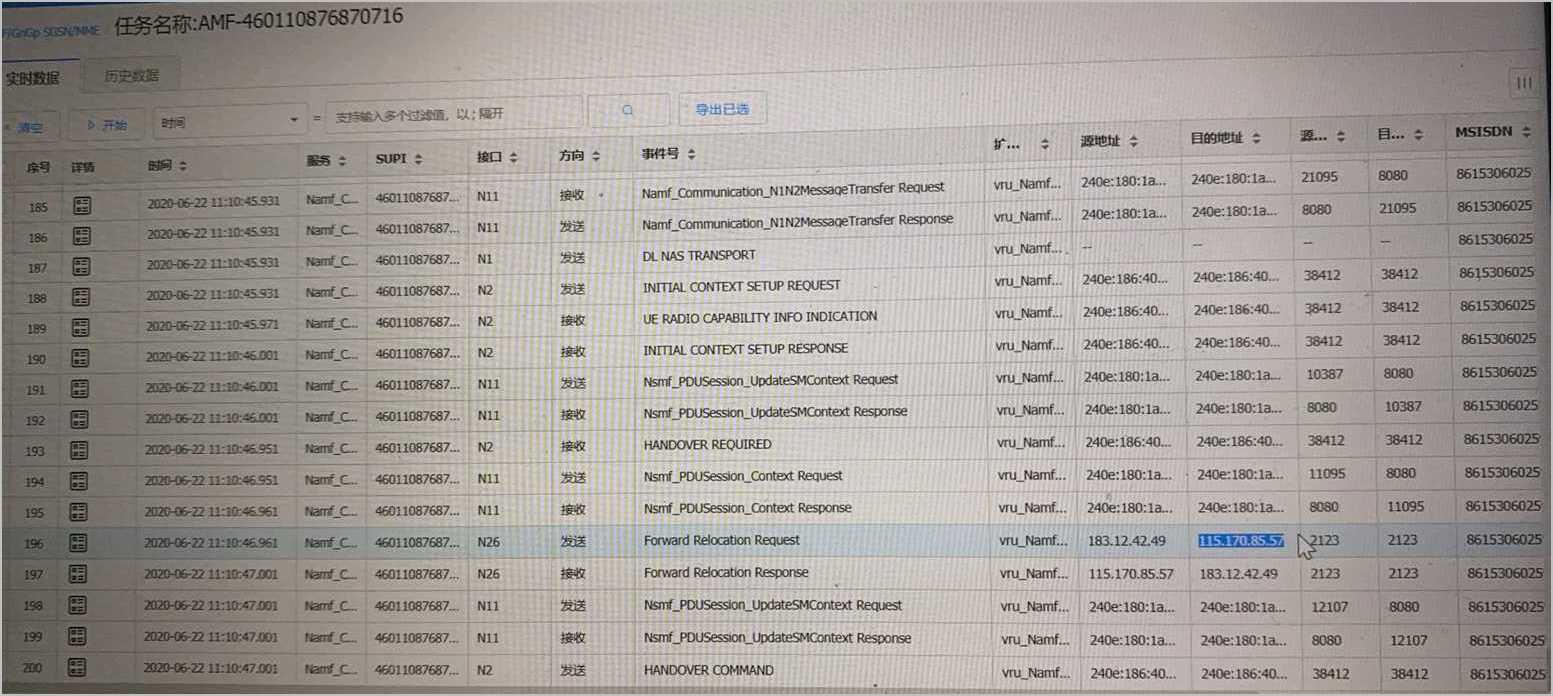This screenshot has width=1553, height=696.
Task: Click the 导出已选 export button
Action: [x=722, y=109]
